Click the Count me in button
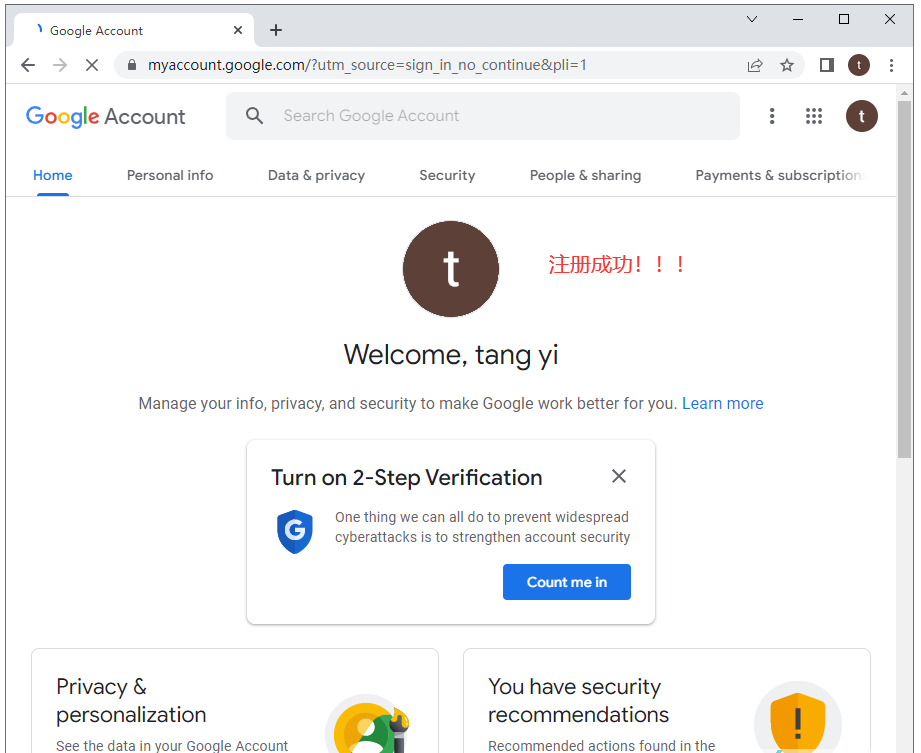 point(566,582)
